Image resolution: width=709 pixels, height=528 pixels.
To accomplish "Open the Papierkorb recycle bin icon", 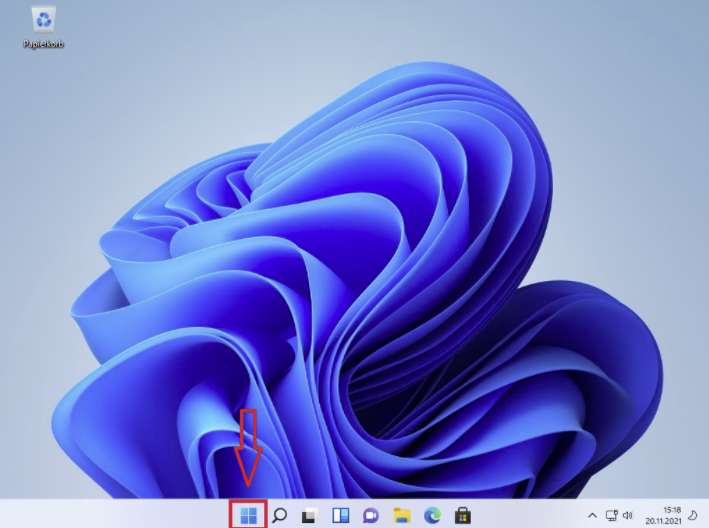I will (x=44, y=20).
